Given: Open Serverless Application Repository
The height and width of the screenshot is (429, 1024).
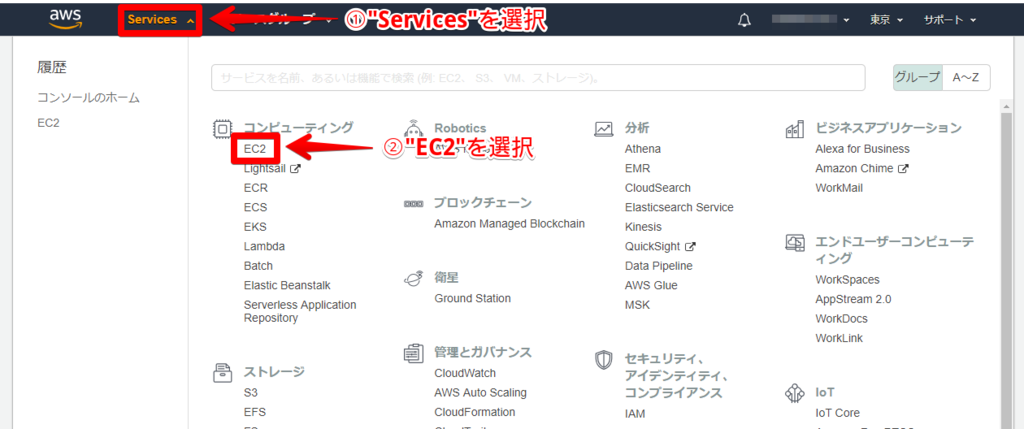Looking at the screenshot, I should click(x=300, y=311).
